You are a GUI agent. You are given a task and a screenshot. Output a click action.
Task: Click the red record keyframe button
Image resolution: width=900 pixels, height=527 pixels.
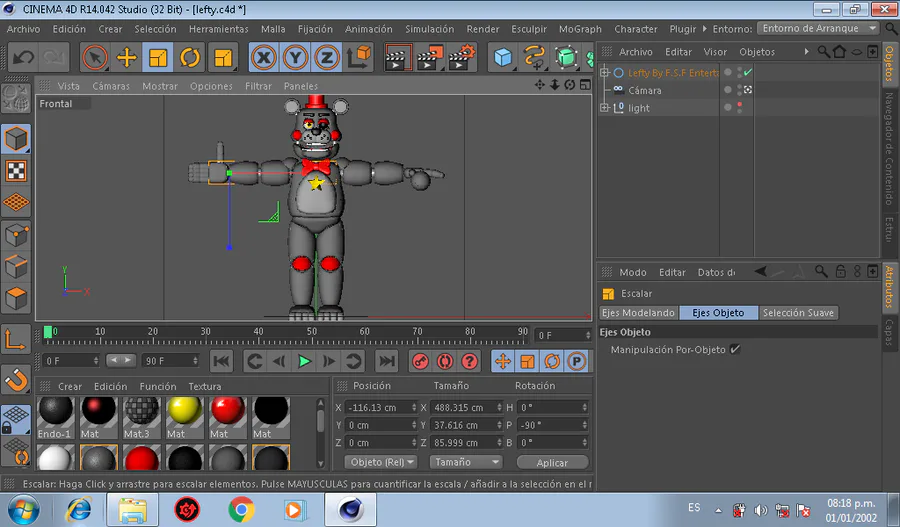(x=421, y=361)
